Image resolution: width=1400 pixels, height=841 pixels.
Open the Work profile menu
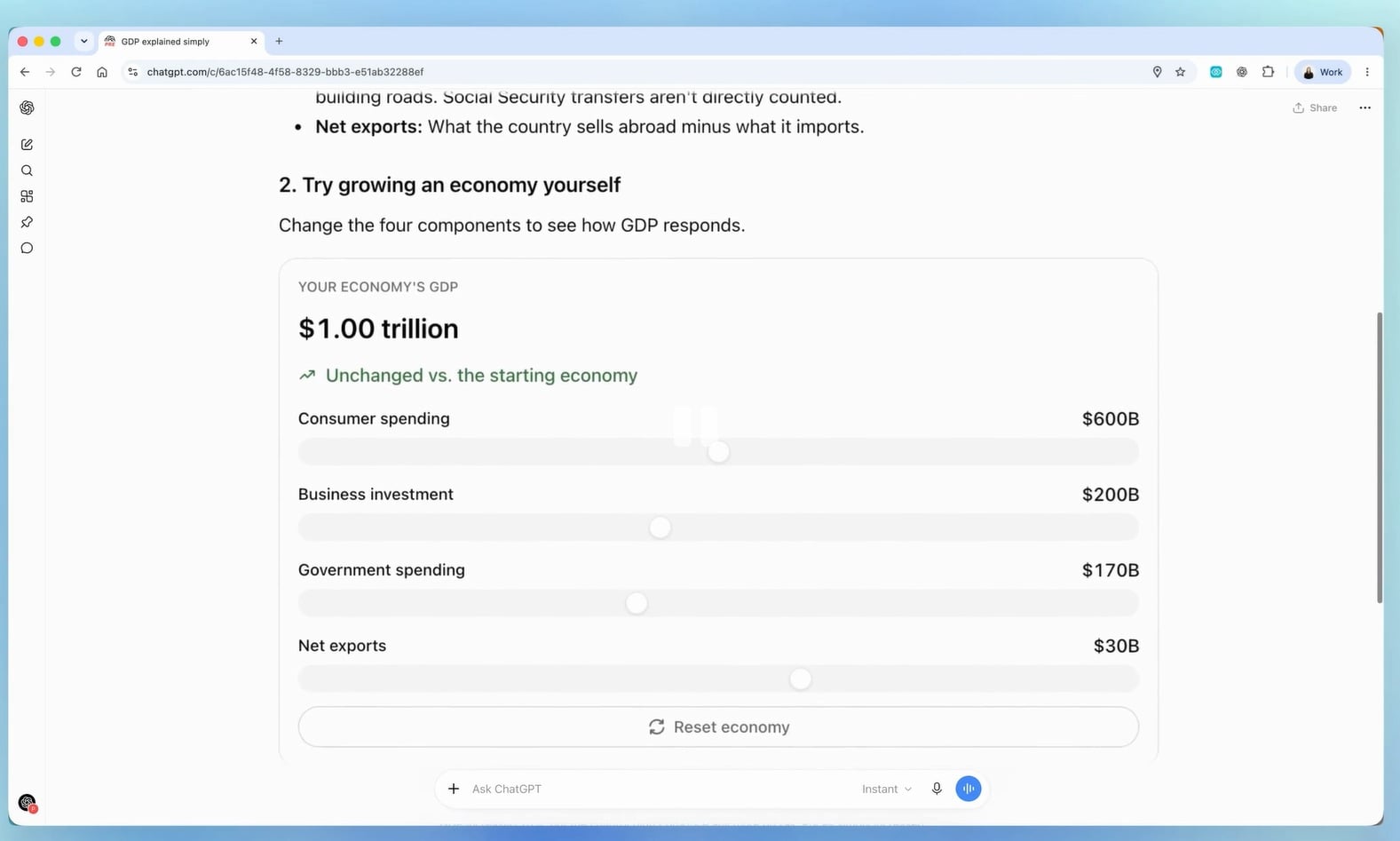tap(1323, 72)
